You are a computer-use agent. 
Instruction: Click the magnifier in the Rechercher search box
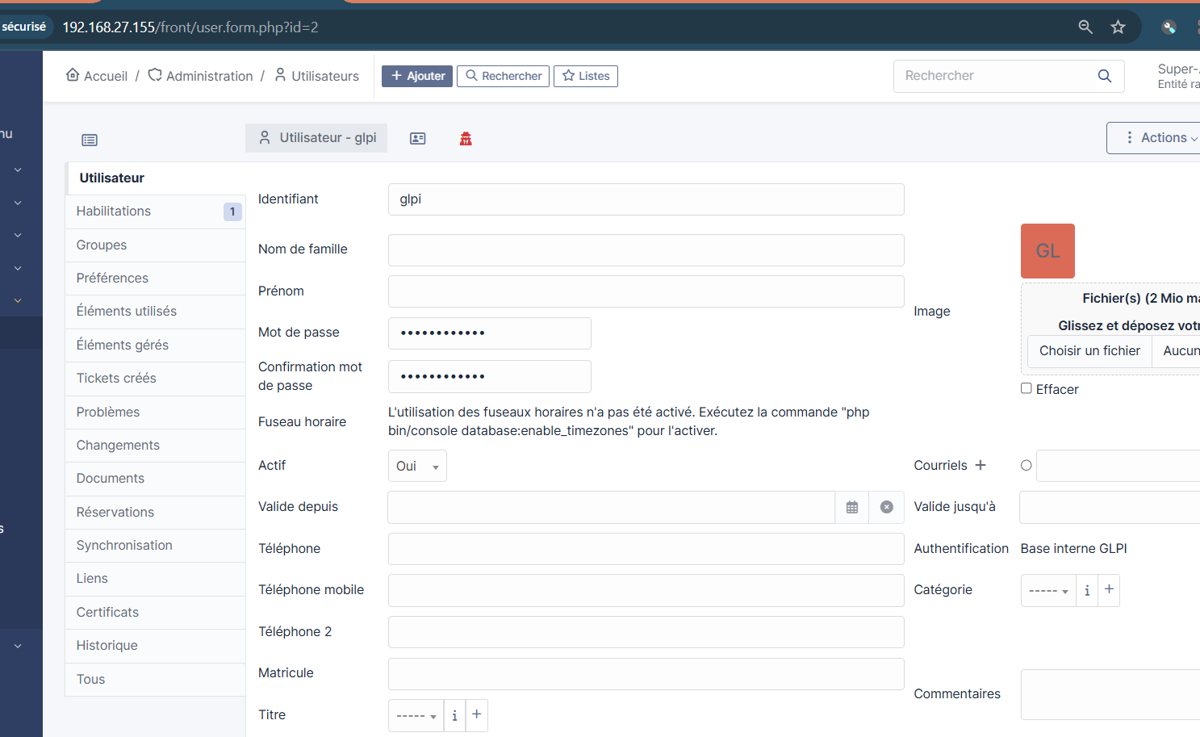coord(1104,76)
